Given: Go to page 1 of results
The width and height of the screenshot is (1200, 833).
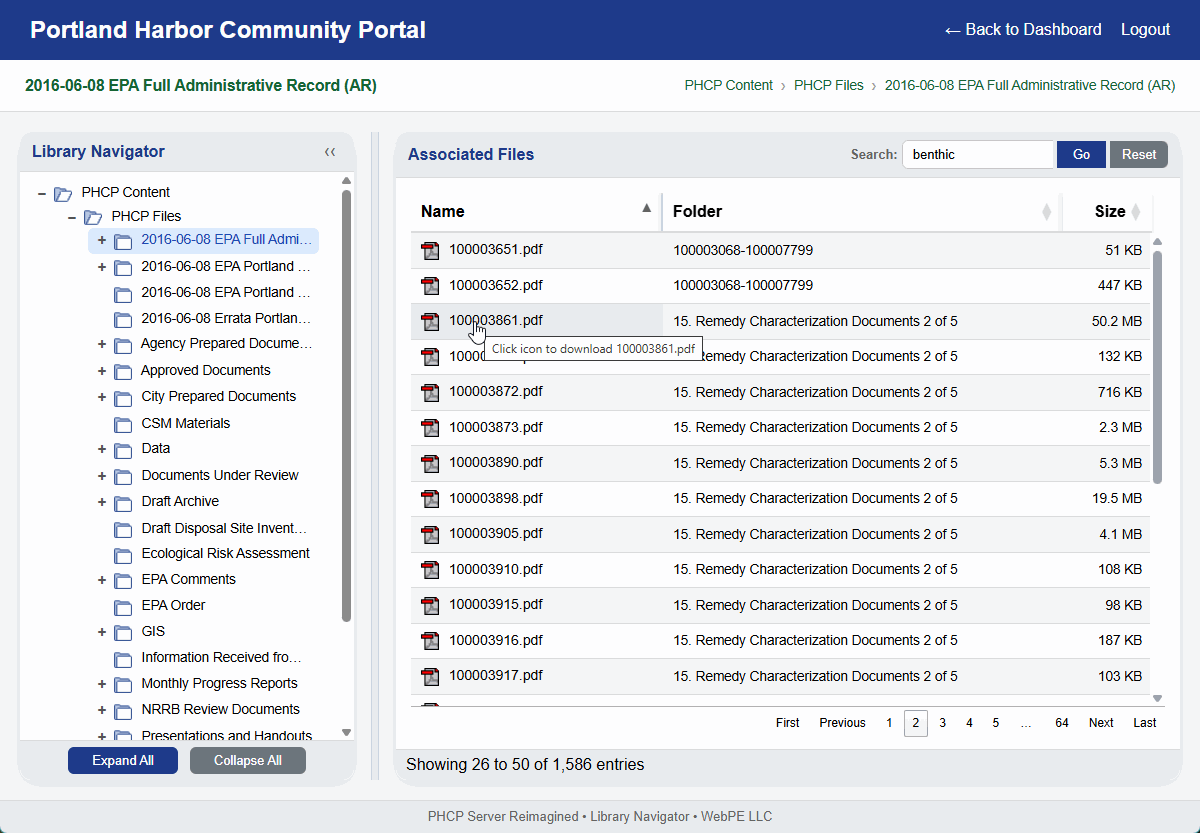Looking at the screenshot, I should 889,723.
